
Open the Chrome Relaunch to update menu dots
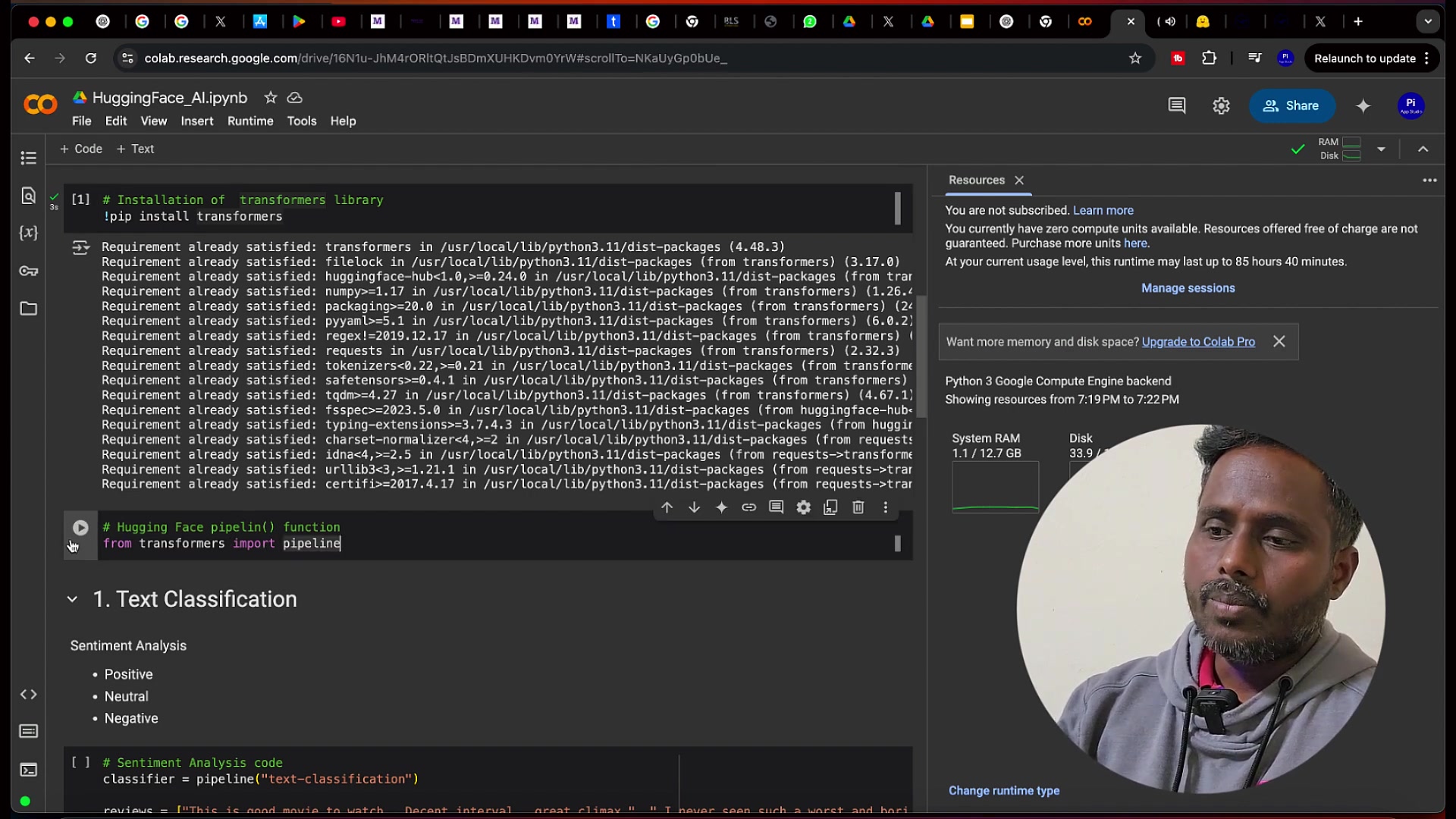tap(1426, 58)
